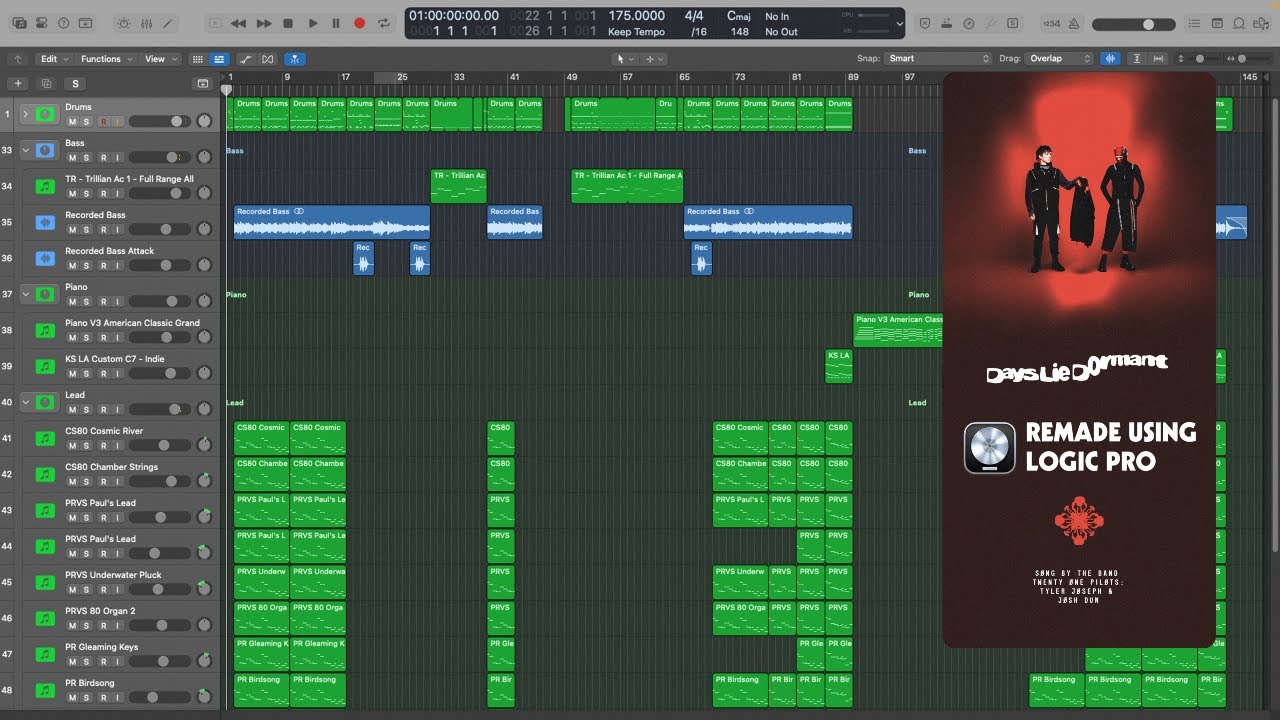Add a new track with plus button

pos(18,84)
